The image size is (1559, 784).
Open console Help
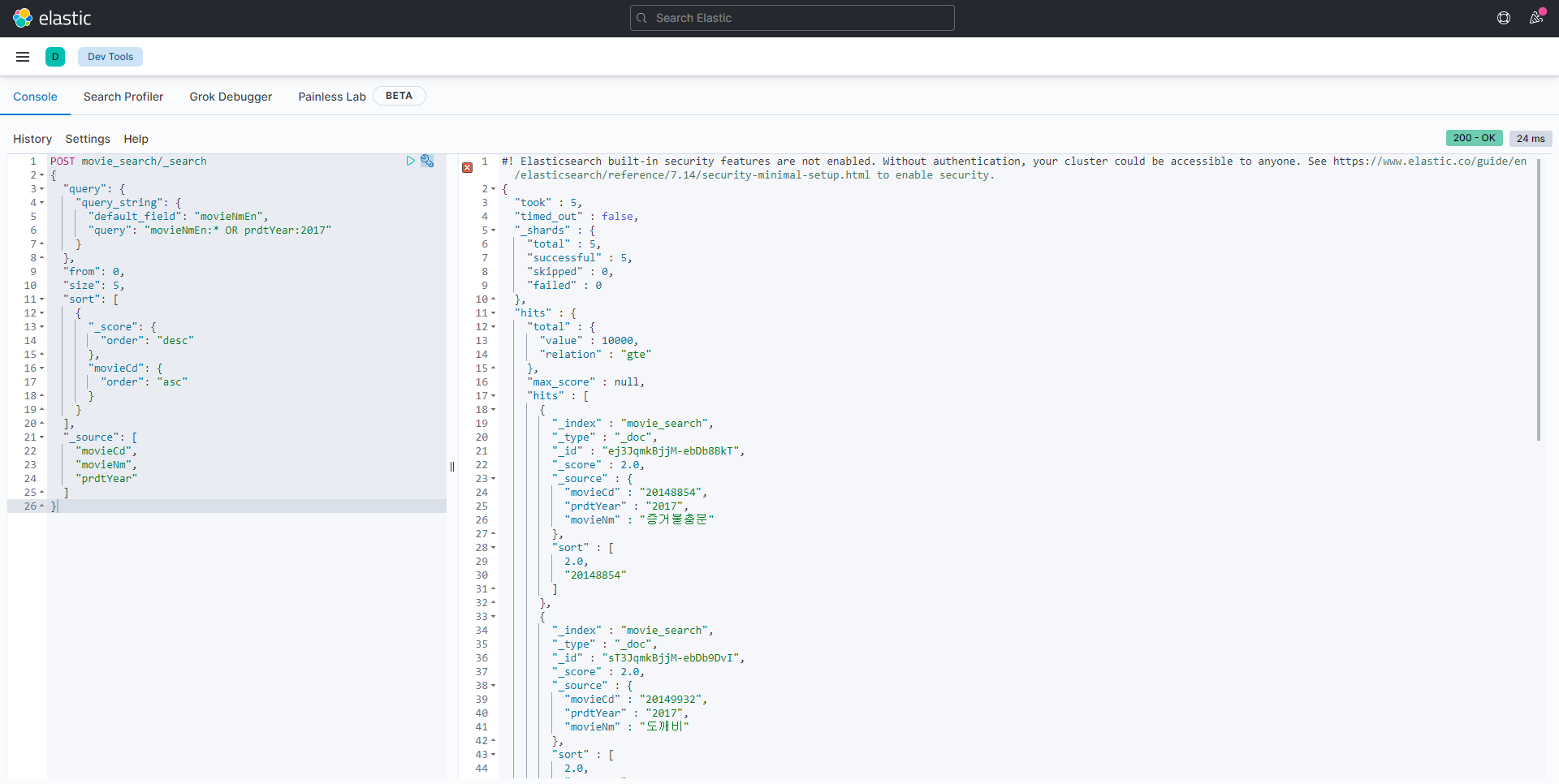[136, 139]
